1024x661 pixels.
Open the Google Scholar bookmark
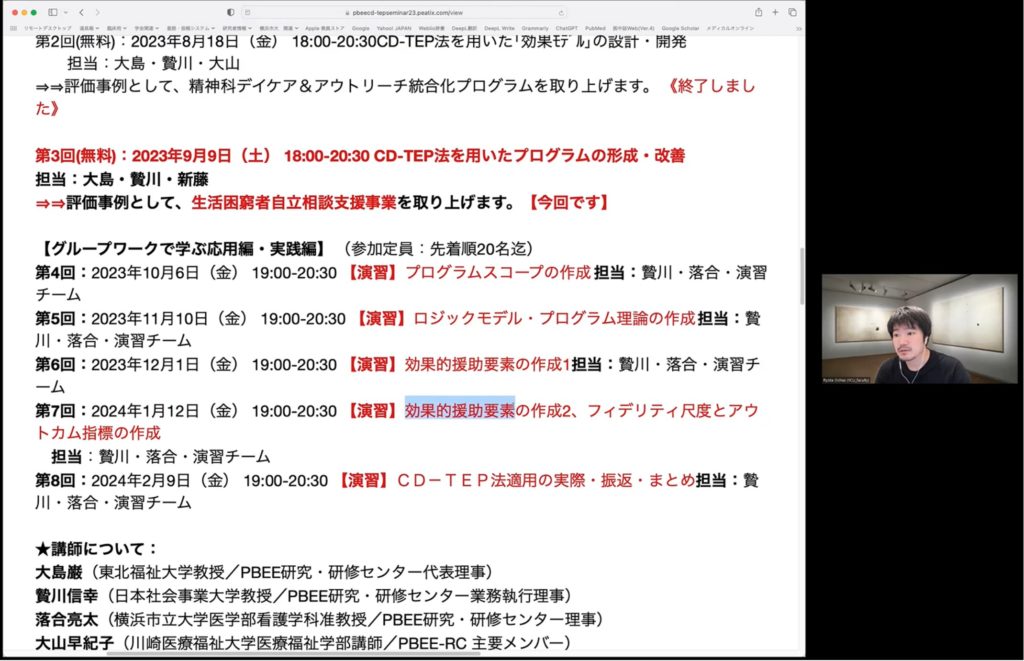[680, 28]
